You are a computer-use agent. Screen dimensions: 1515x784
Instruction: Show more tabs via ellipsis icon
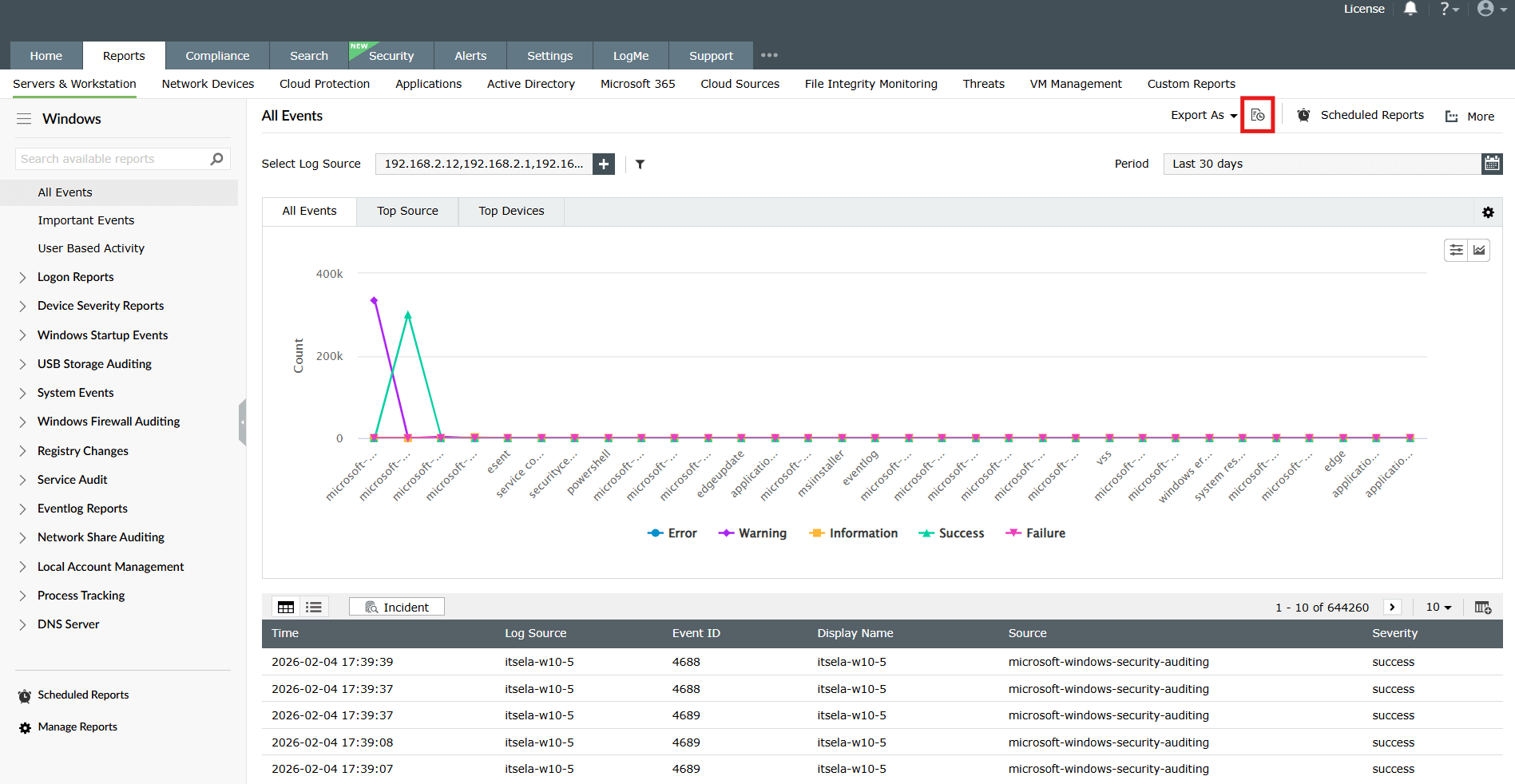click(x=769, y=55)
